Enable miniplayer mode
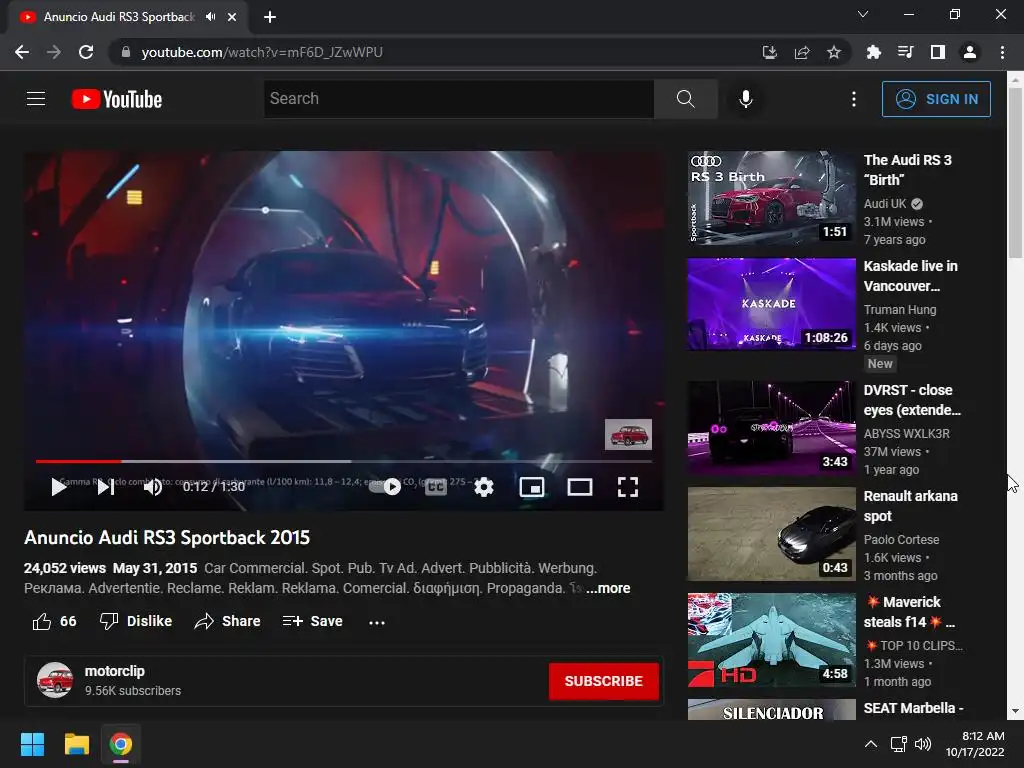 point(532,487)
